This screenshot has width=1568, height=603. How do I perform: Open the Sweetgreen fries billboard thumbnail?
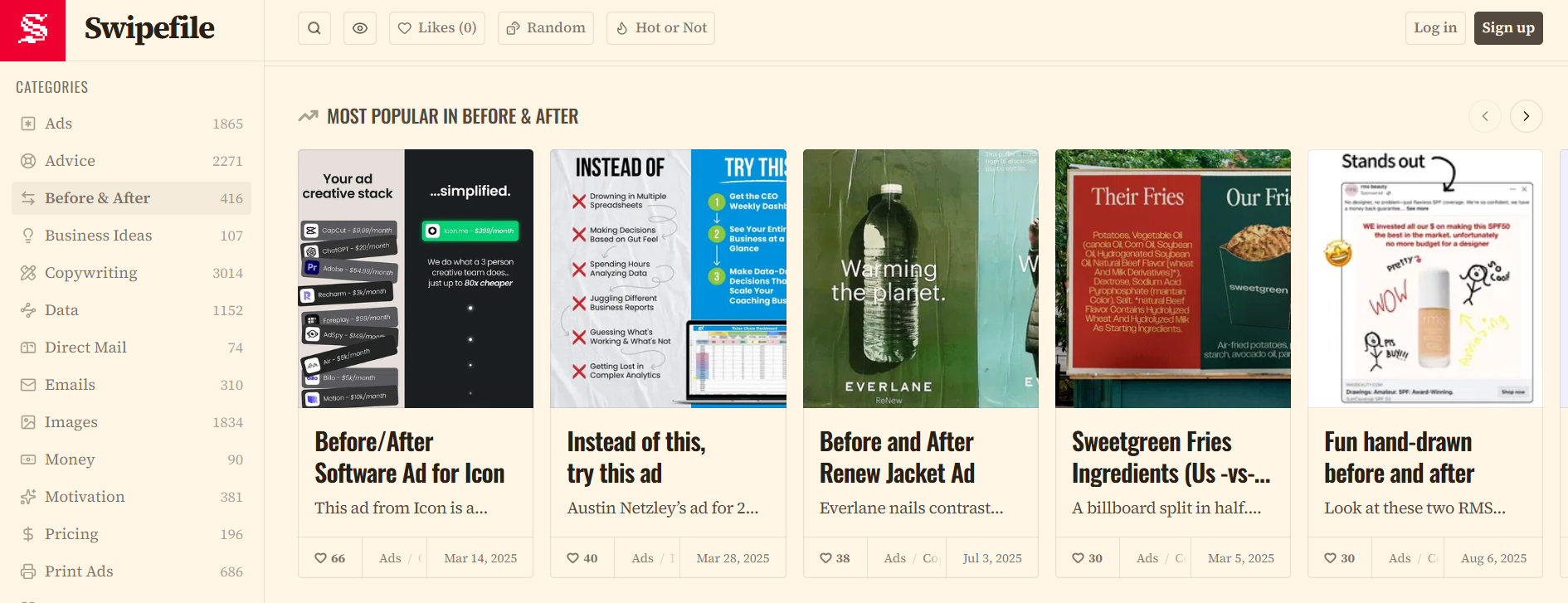point(1173,279)
